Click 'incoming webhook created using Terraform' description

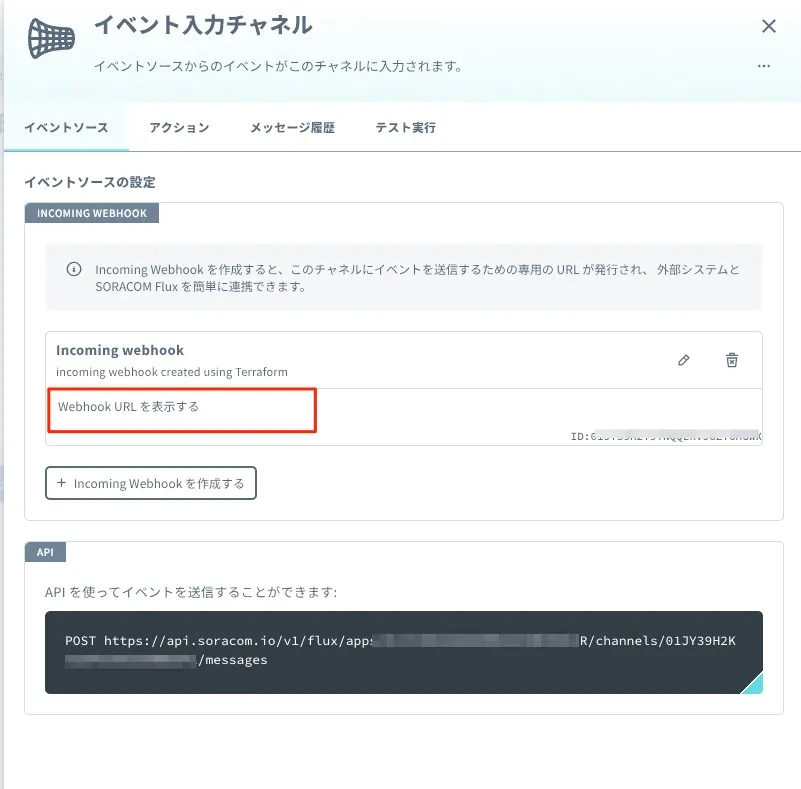pos(172,372)
